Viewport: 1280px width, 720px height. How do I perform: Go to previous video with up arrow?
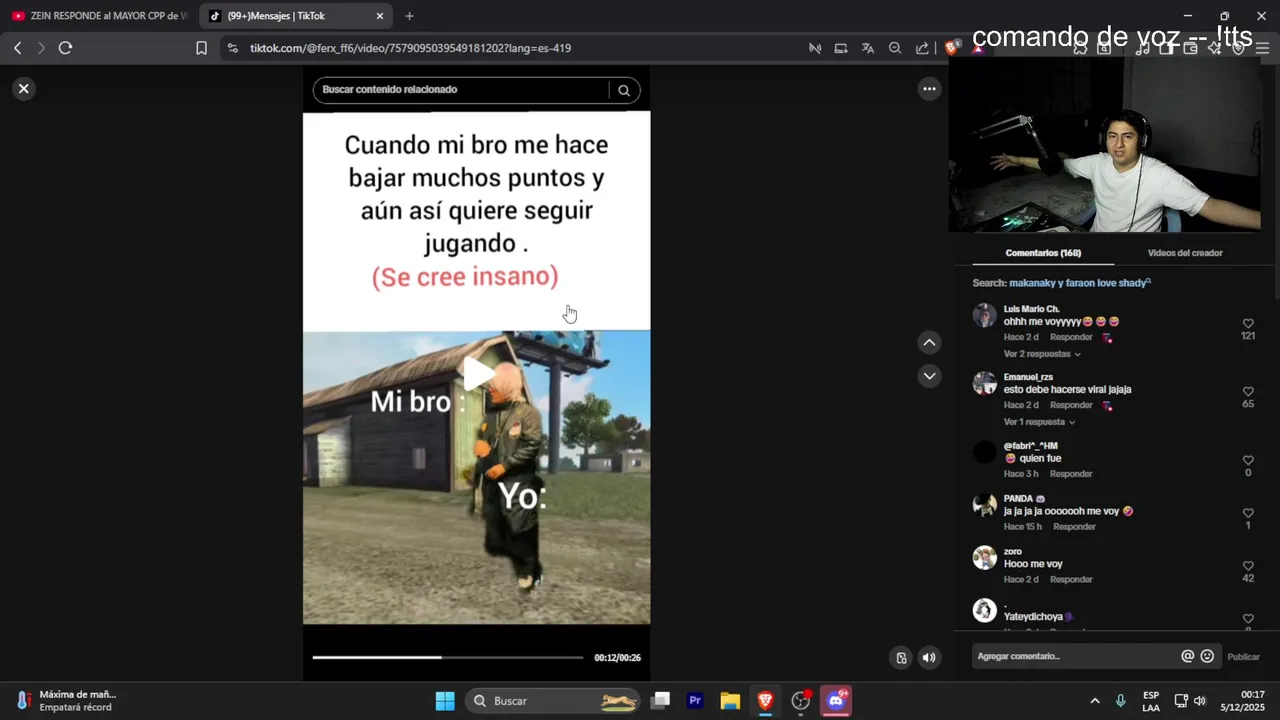[929, 343]
